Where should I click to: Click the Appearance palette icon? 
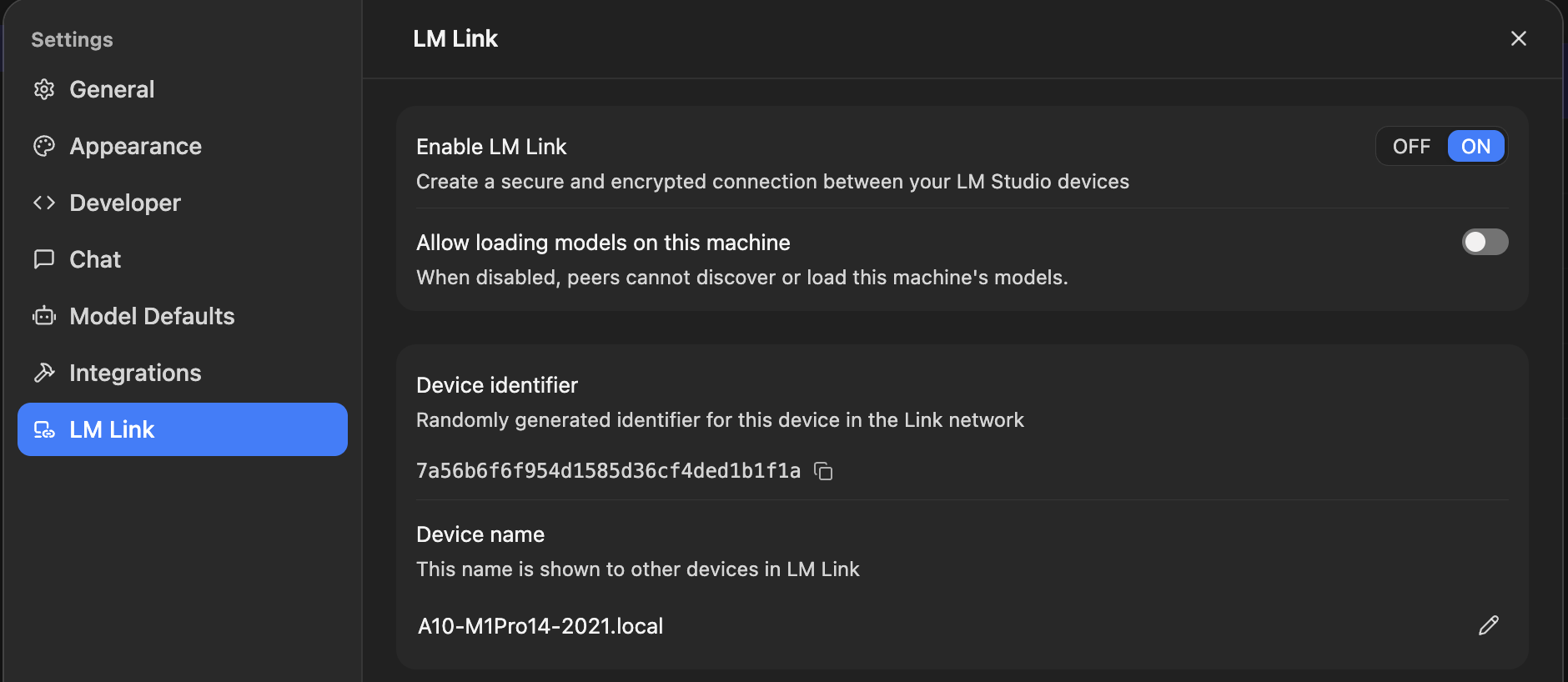44,146
